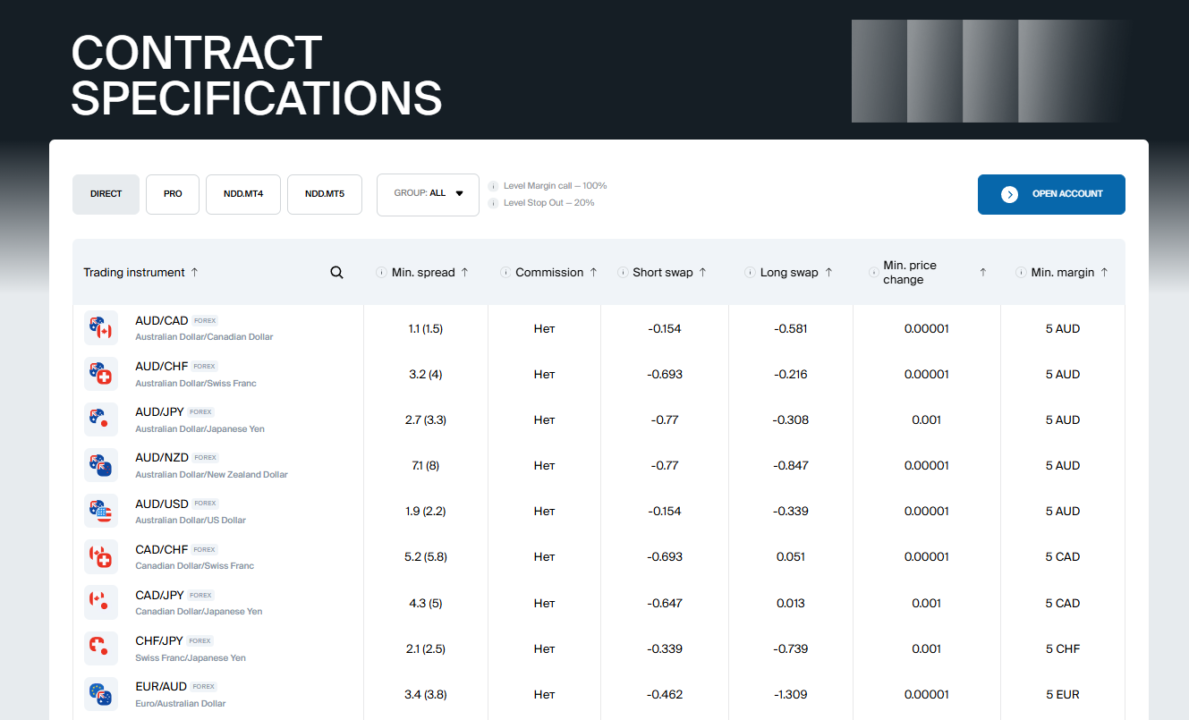Switch to the PRO account tab
1189x720 pixels.
(172, 194)
